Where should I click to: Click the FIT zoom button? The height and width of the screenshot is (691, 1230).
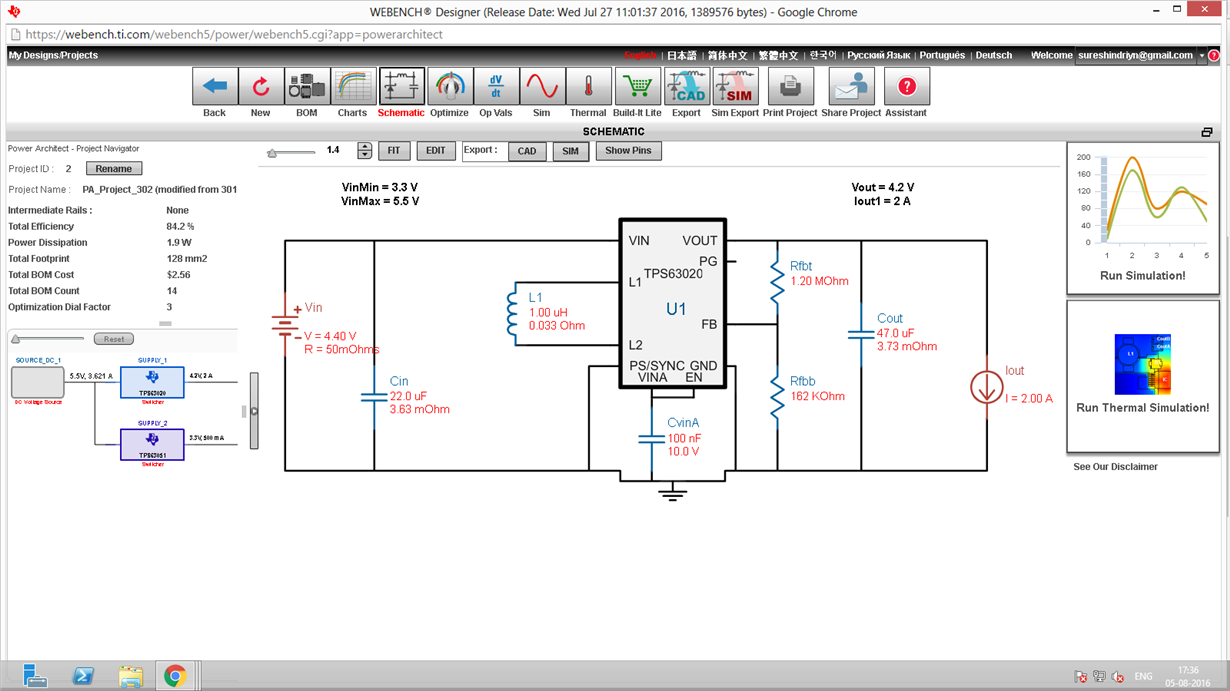coord(395,151)
